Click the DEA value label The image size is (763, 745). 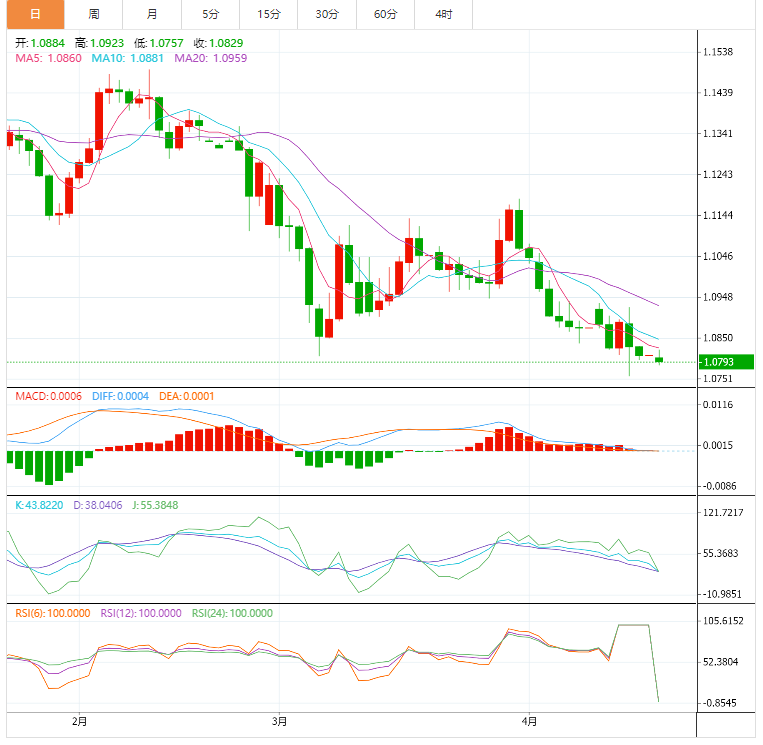[186, 397]
